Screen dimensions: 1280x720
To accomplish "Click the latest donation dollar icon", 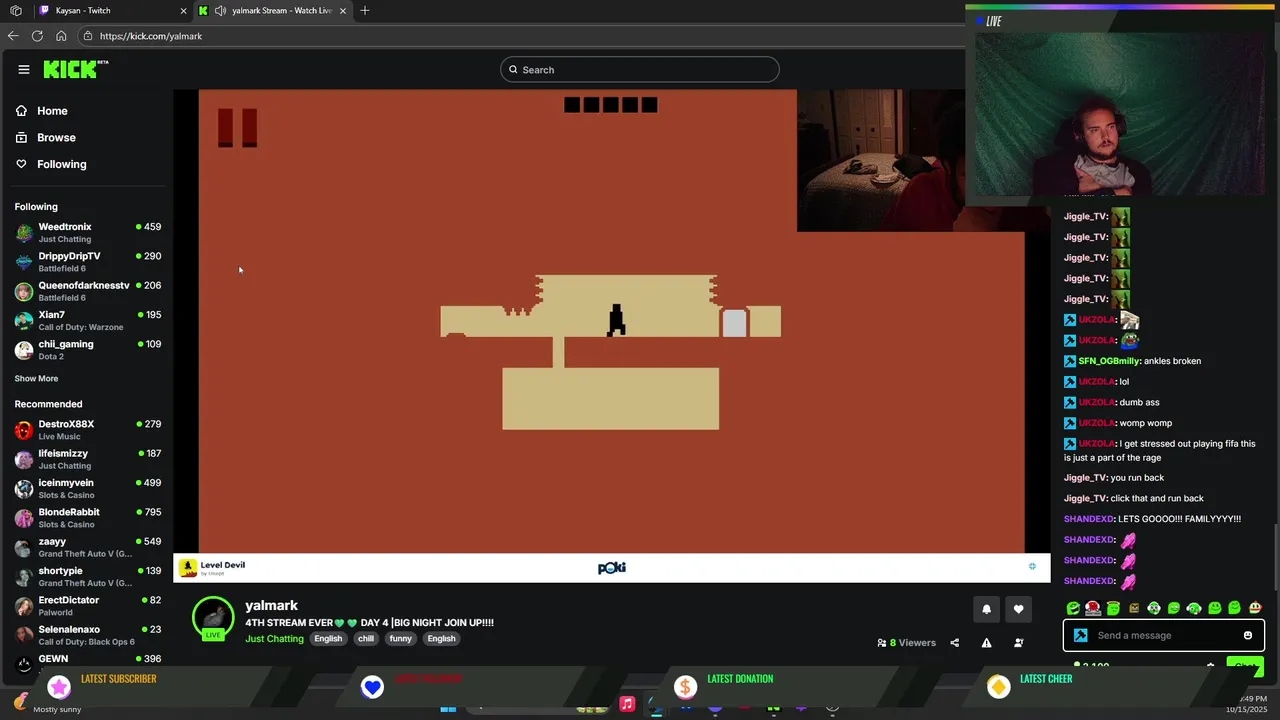I will pos(685,686).
